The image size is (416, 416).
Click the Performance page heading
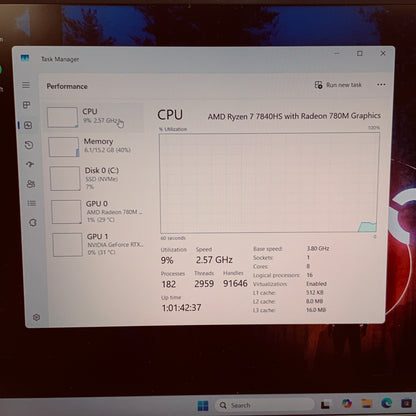pos(67,86)
